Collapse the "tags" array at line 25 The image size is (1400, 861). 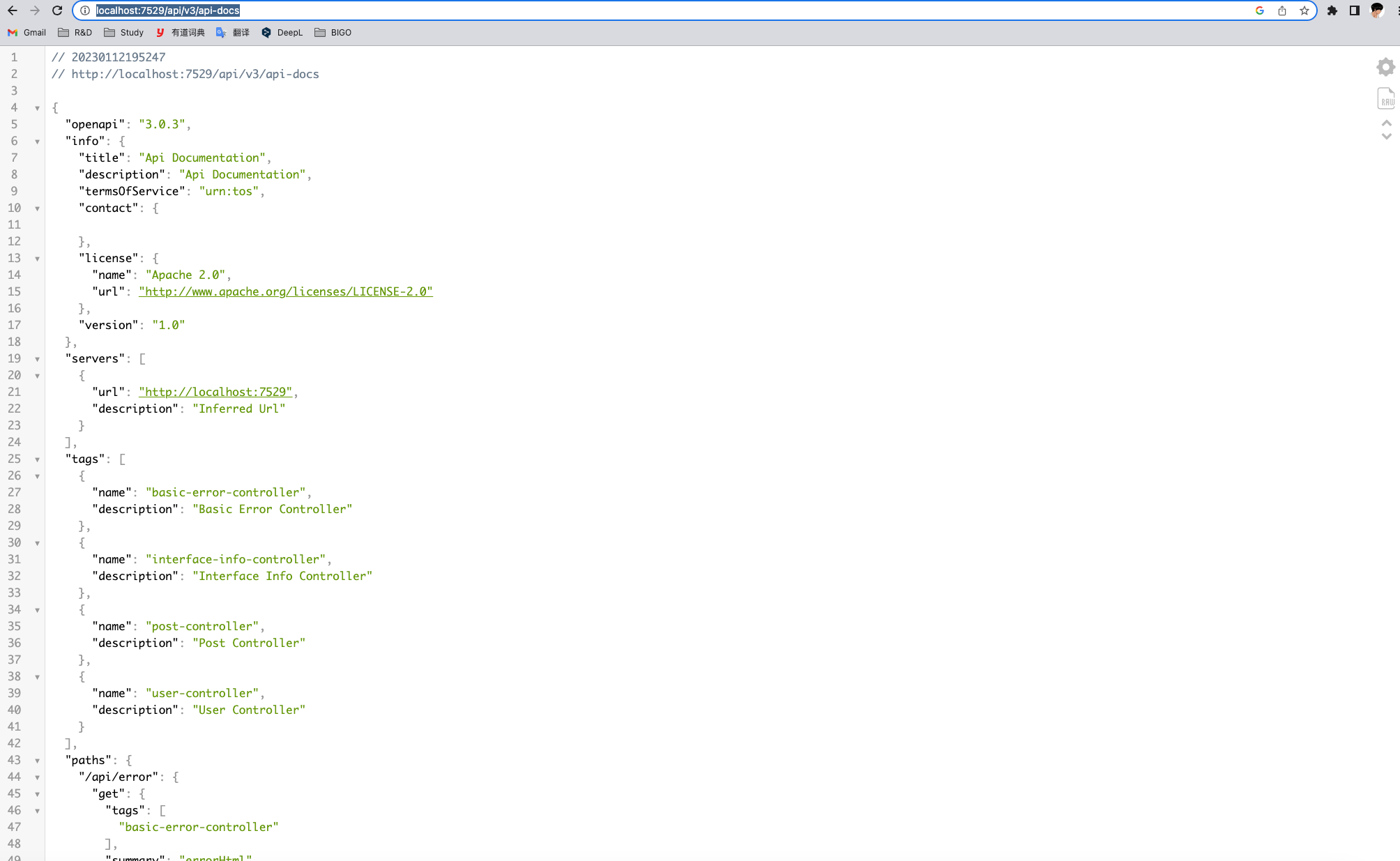[x=37, y=459]
